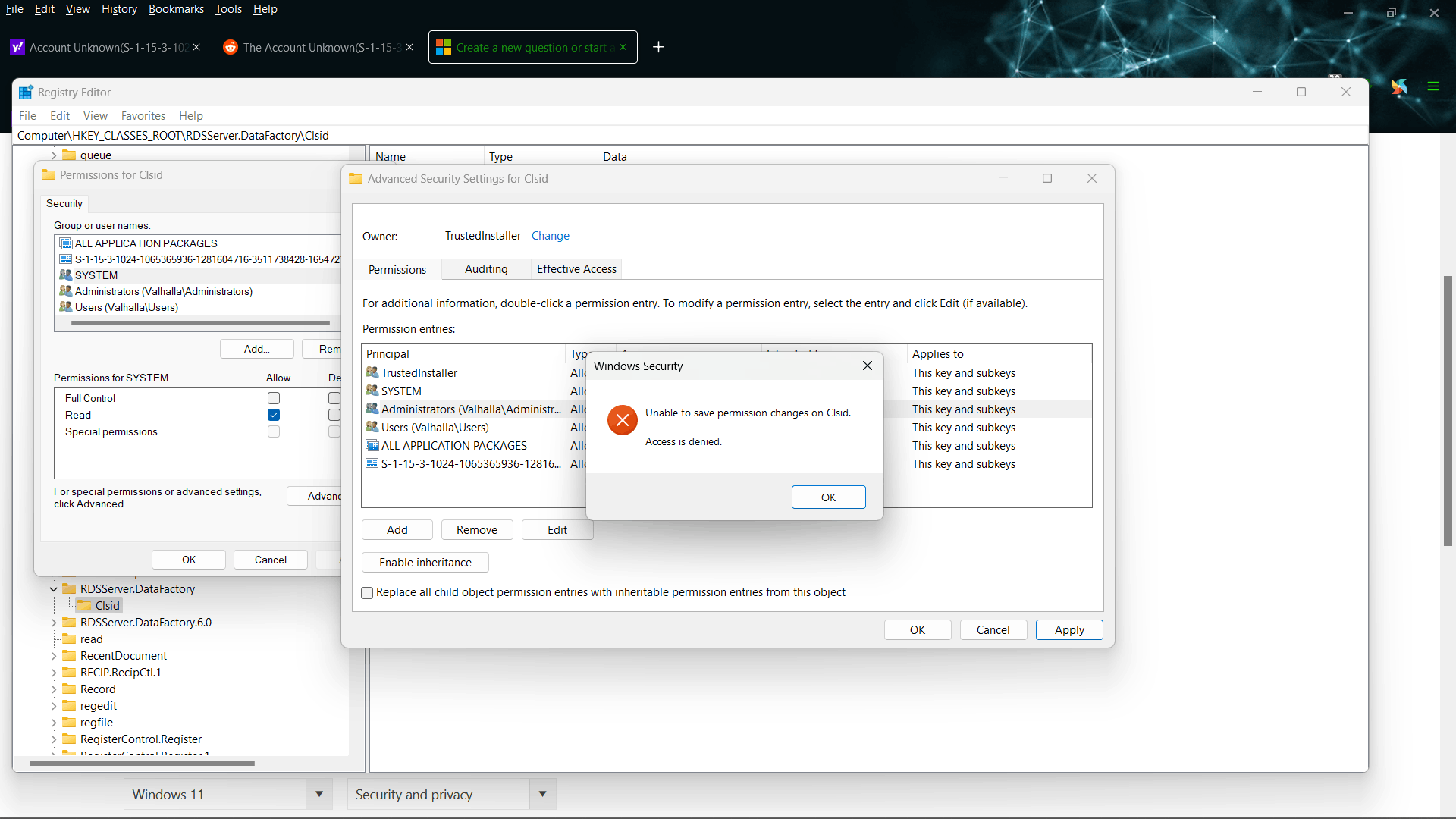Uncheck the Read Allow checkbox

[x=274, y=415]
